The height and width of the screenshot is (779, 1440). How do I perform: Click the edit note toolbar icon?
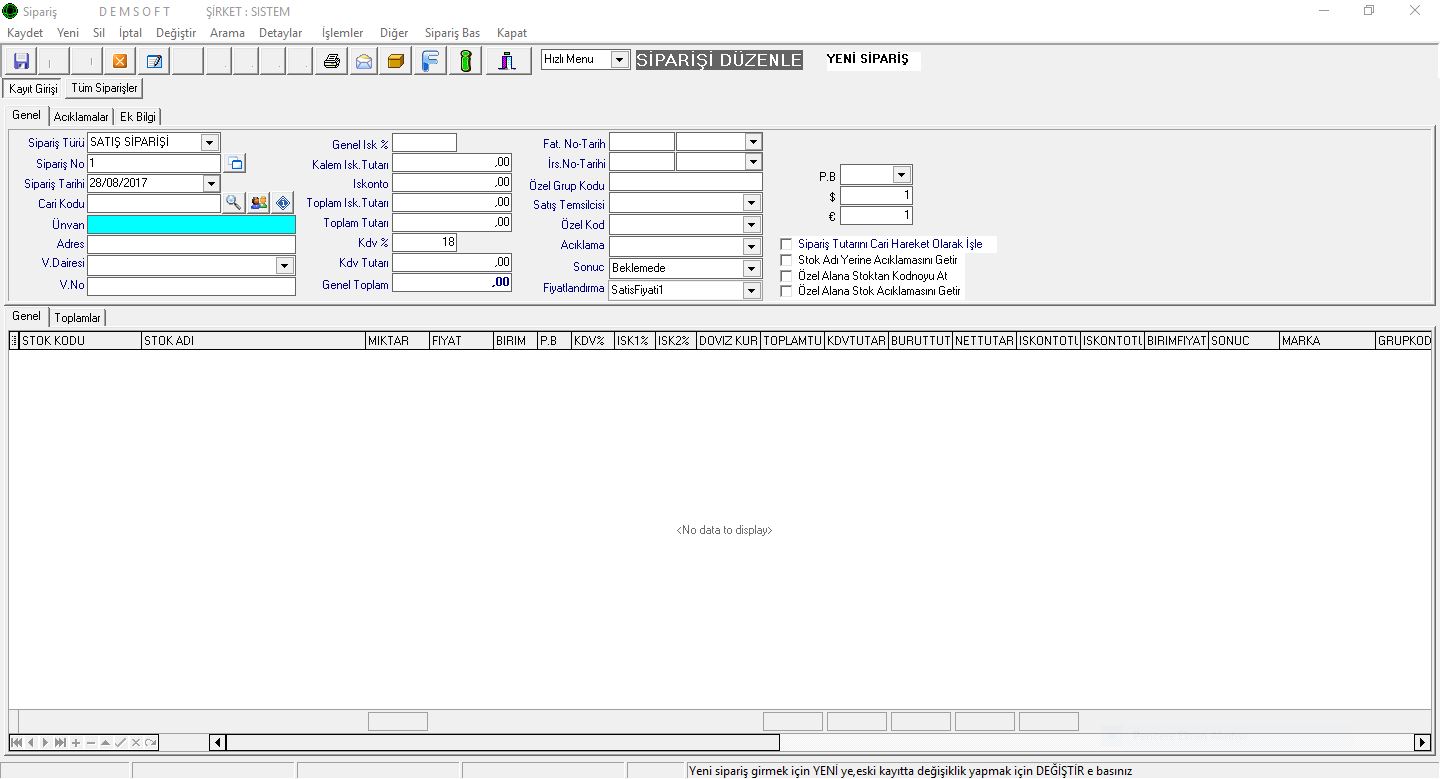point(154,61)
